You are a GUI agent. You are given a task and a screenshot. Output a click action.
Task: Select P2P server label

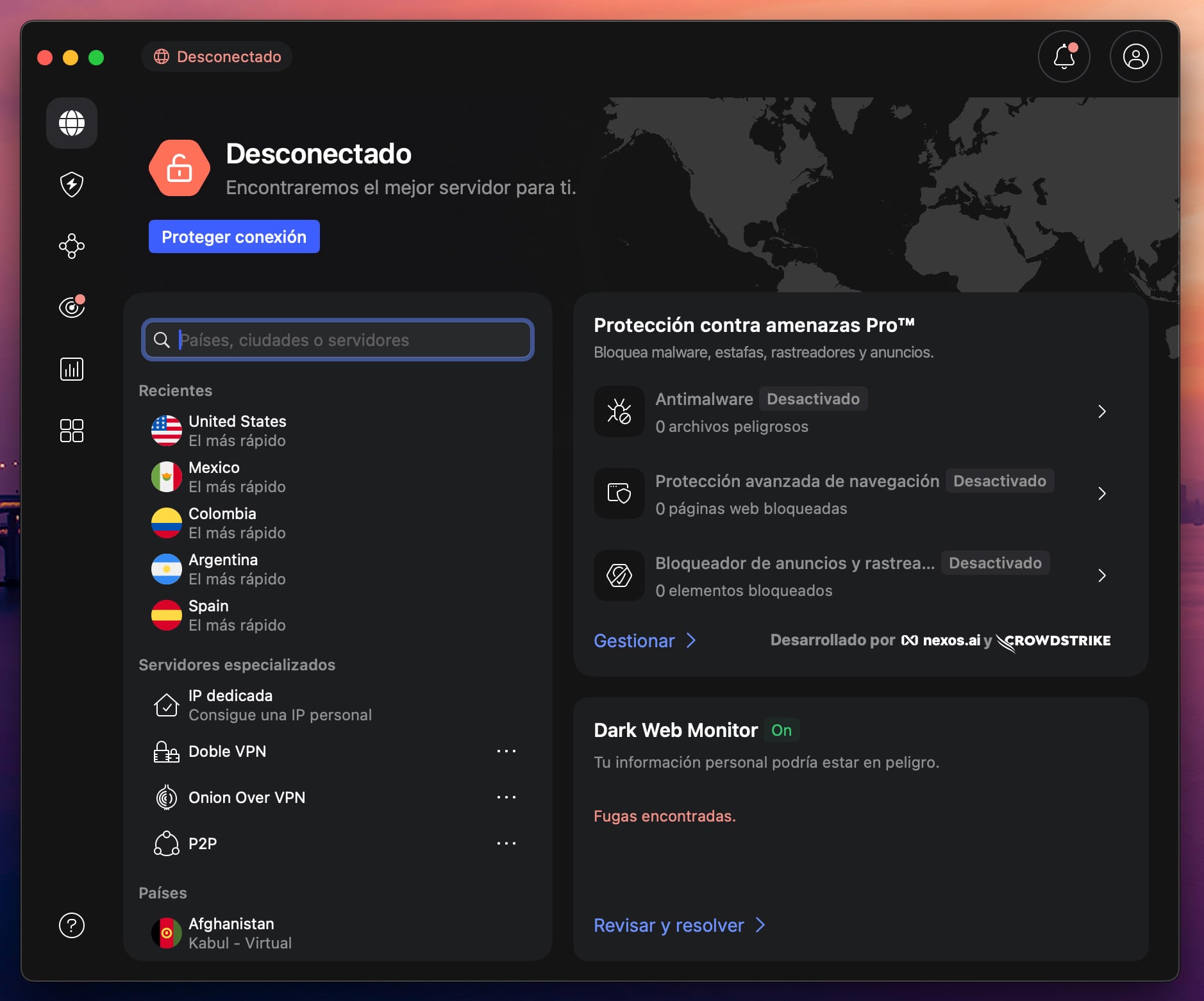(203, 843)
